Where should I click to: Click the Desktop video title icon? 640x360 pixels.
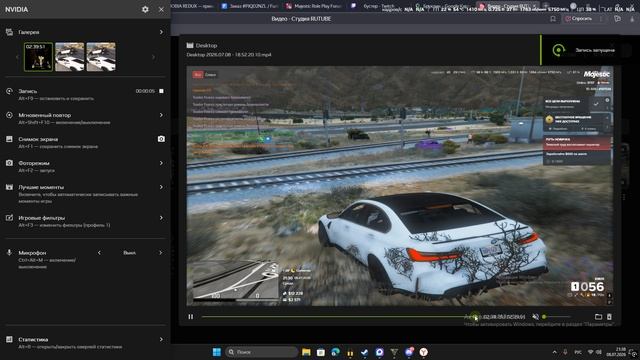(x=190, y=45)
